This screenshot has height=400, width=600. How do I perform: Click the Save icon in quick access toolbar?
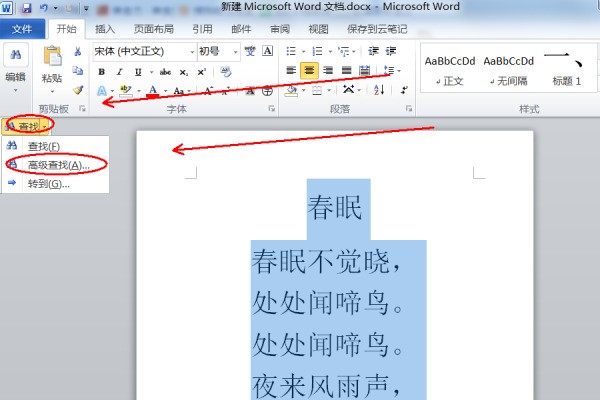tap(27, 9)
